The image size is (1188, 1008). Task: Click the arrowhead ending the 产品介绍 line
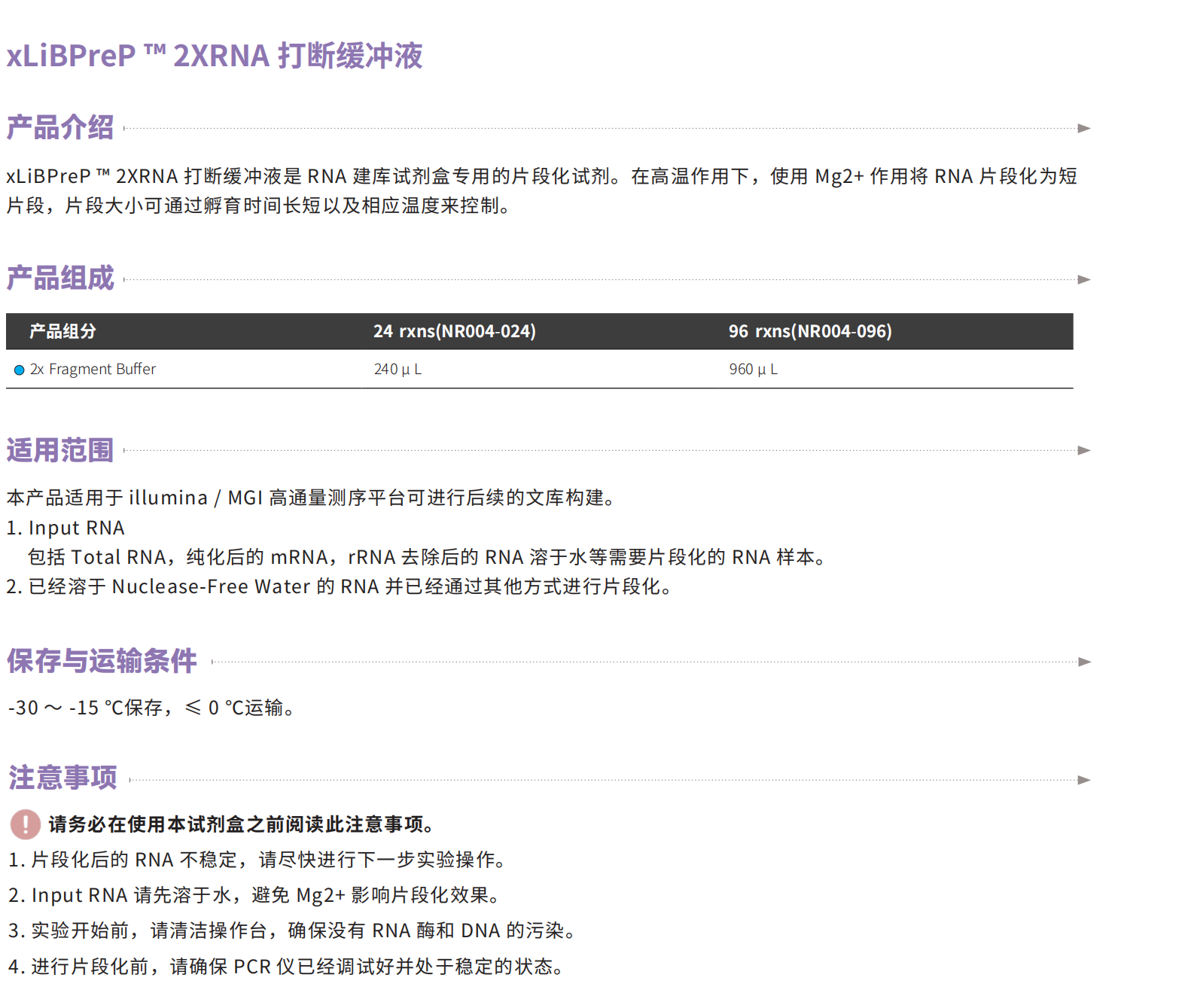click(1084, 128)
